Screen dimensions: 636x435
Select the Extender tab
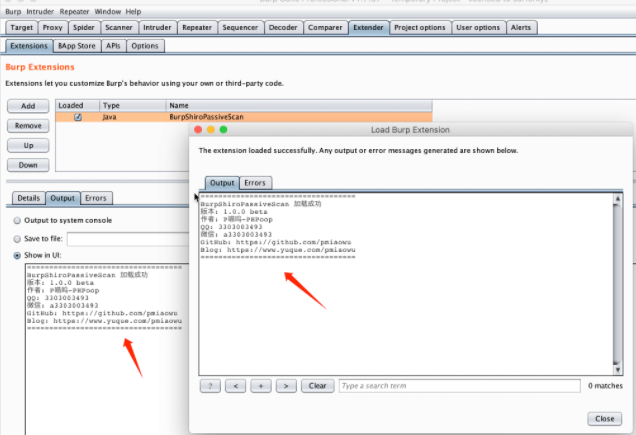368,28
